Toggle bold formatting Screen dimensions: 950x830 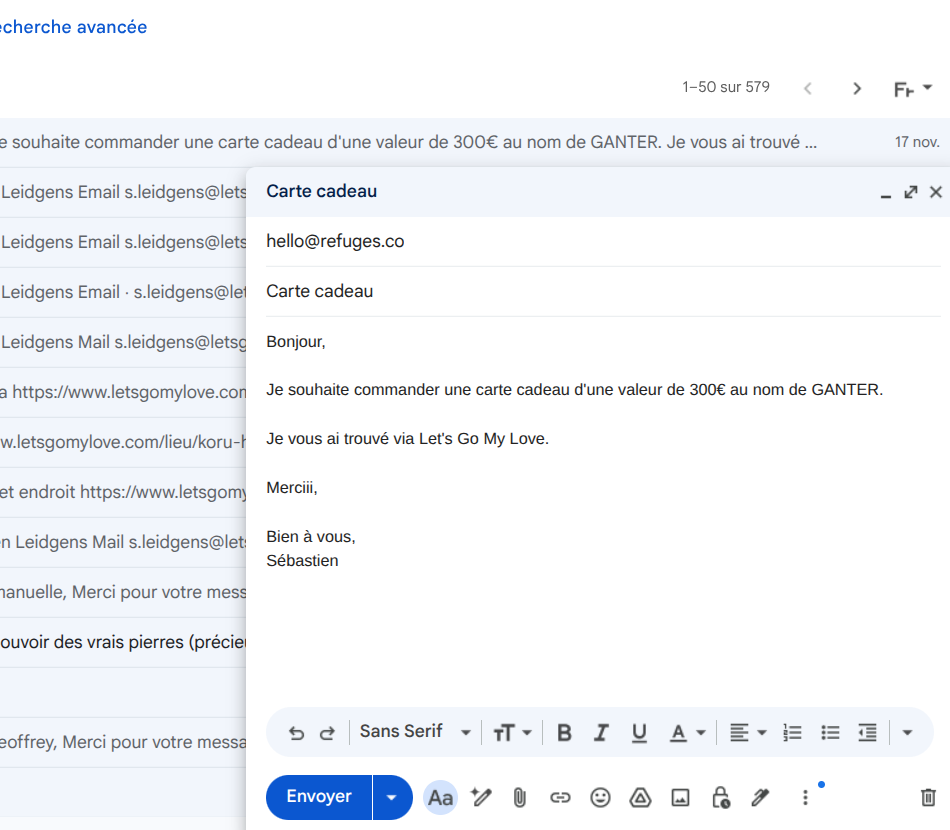564,733
